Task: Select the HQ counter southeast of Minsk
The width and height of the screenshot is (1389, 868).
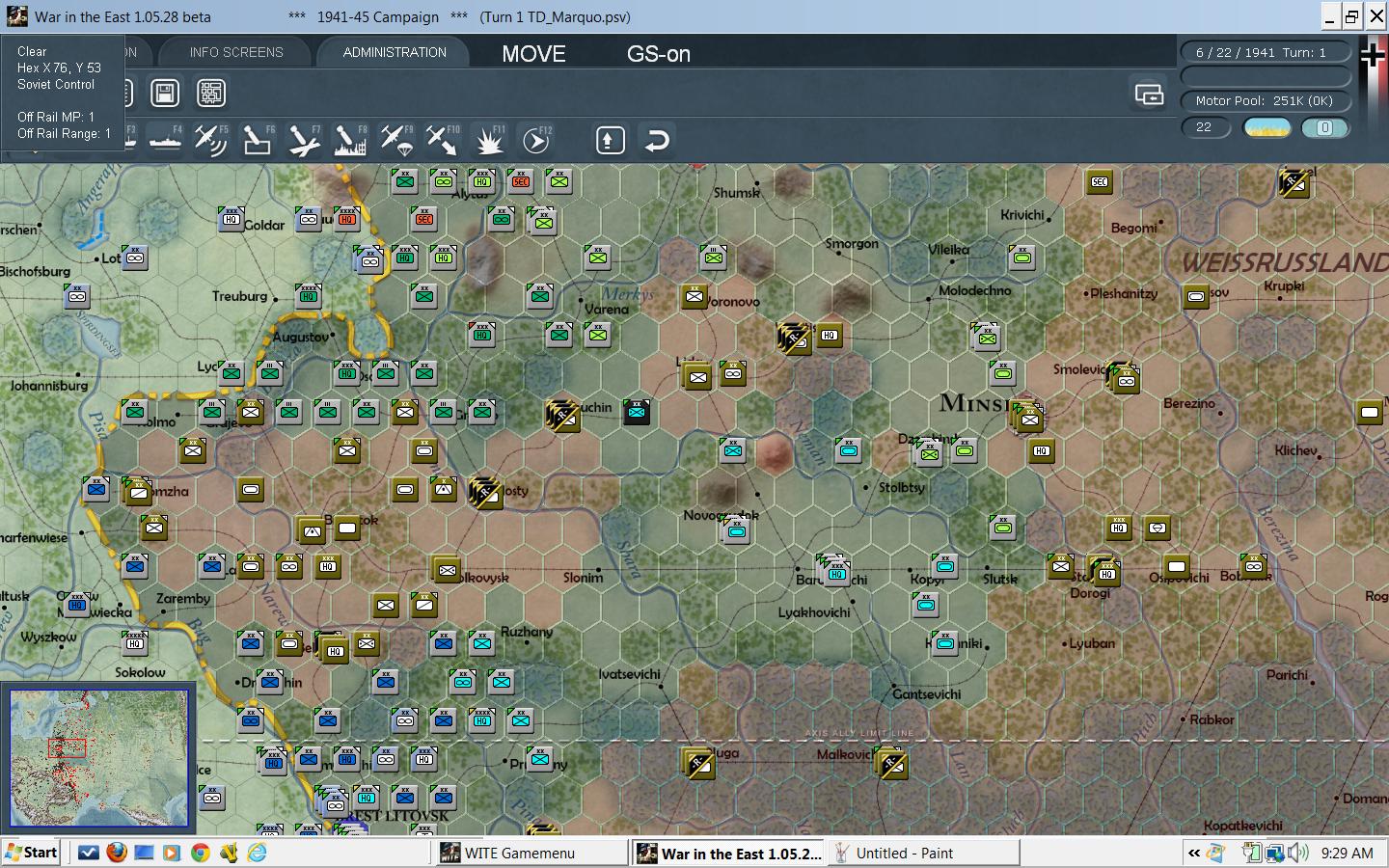Action: (1041, 449)
